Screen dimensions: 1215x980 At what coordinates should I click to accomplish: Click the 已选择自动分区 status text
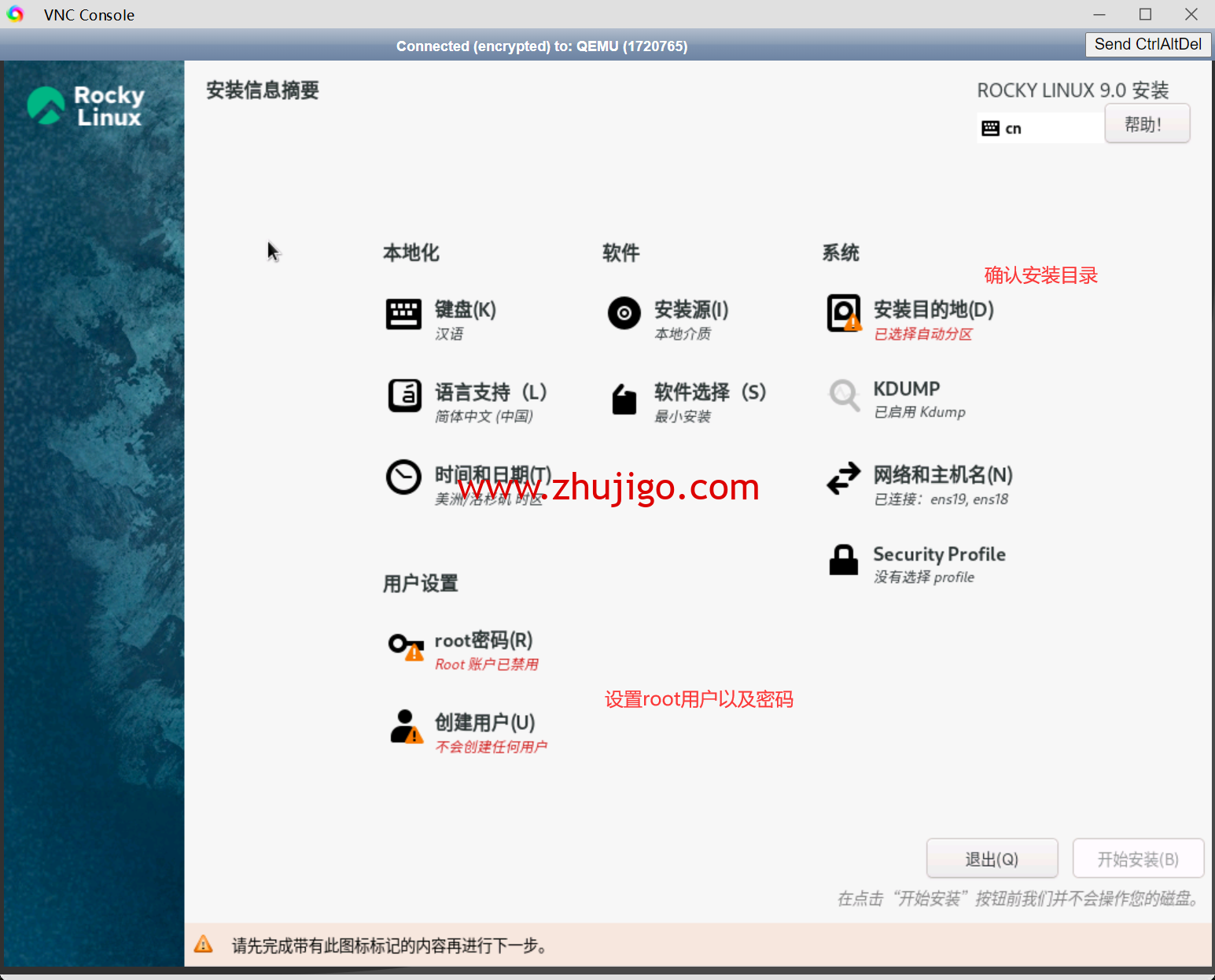click(x=923, y=334)
